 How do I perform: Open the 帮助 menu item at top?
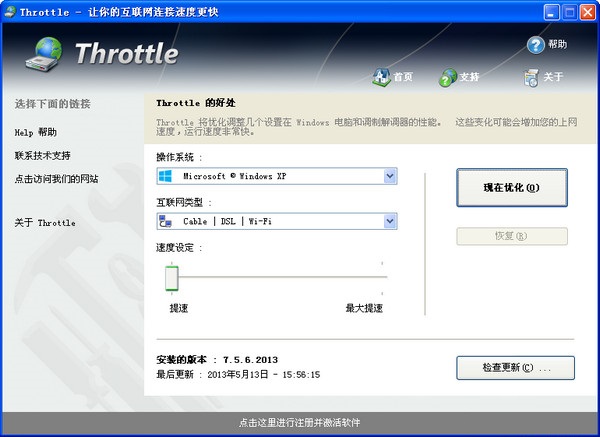(557, 44)
